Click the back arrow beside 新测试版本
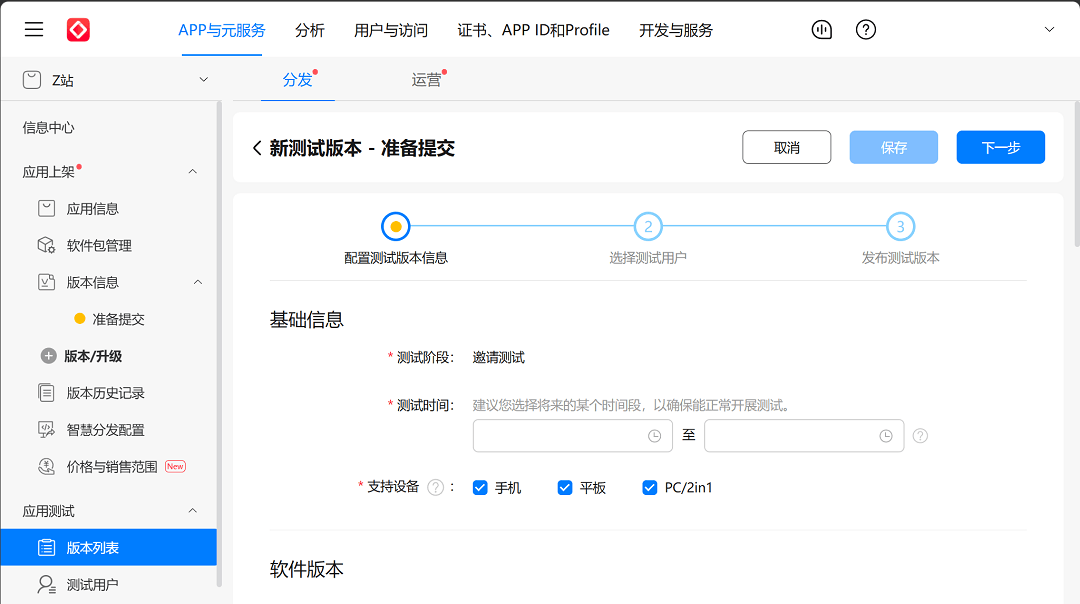1080x604 pixels. click(257, 148)
